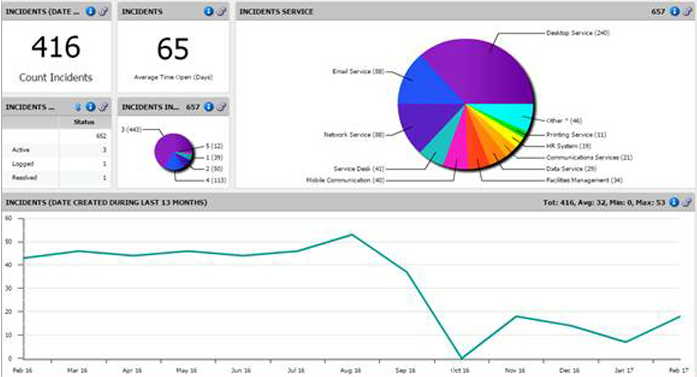The height and width of the screenshot is (377, 697).
Task: Select the Email Service blue pie slice
Action: coord(426,84)
